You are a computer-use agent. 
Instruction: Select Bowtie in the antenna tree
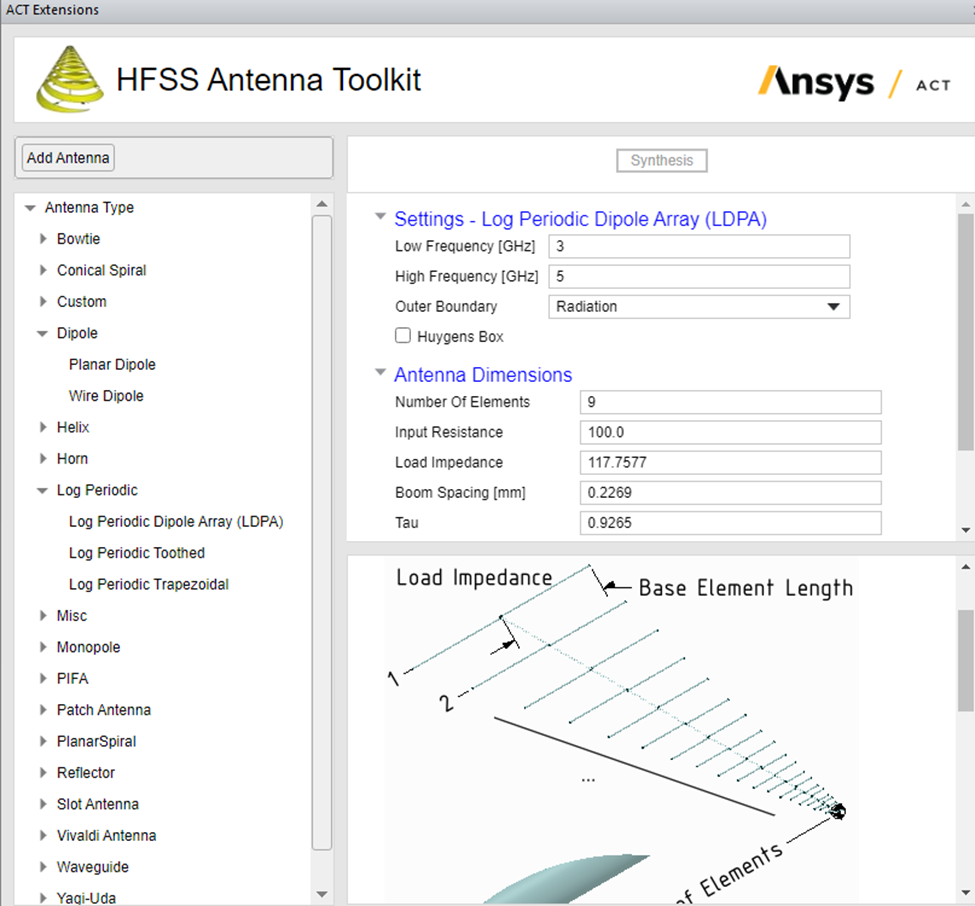coord(78,238)
